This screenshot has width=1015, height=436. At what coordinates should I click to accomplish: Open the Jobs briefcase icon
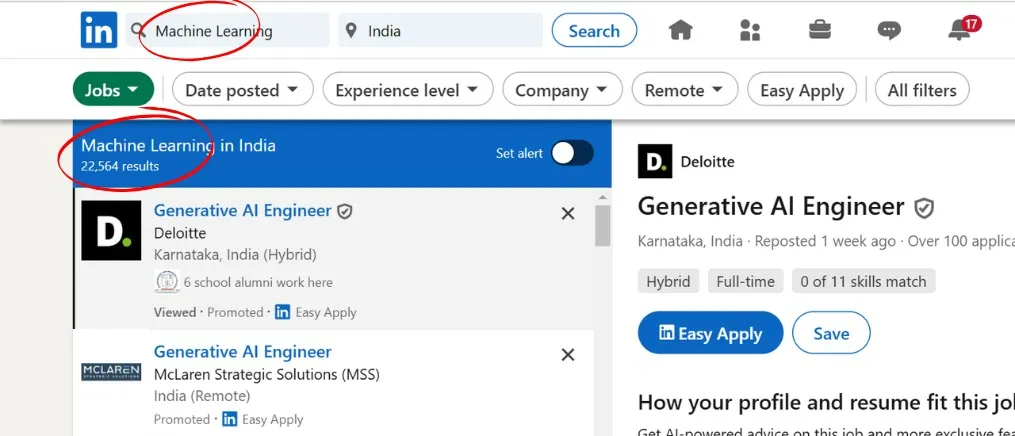click(x=820, y=31)
